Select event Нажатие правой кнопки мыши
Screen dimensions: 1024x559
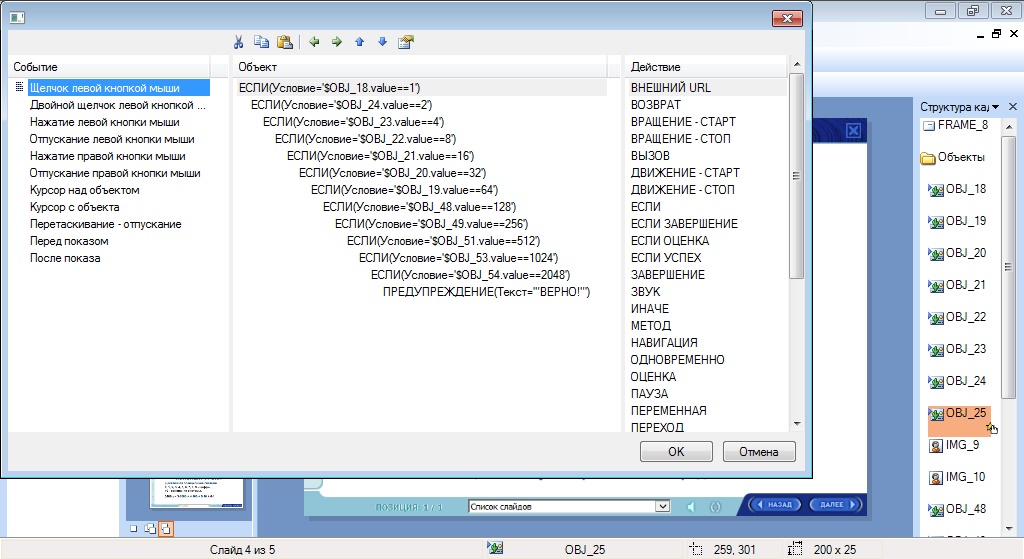coord(108,155)
